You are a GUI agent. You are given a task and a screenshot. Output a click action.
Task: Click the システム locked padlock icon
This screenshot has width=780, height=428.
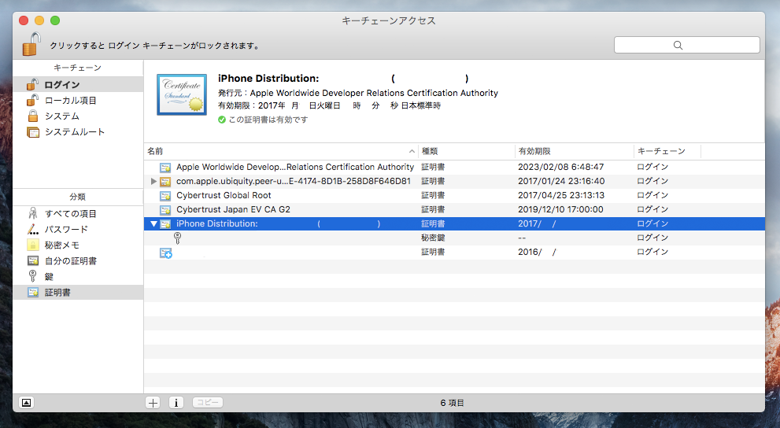point(33,116)
